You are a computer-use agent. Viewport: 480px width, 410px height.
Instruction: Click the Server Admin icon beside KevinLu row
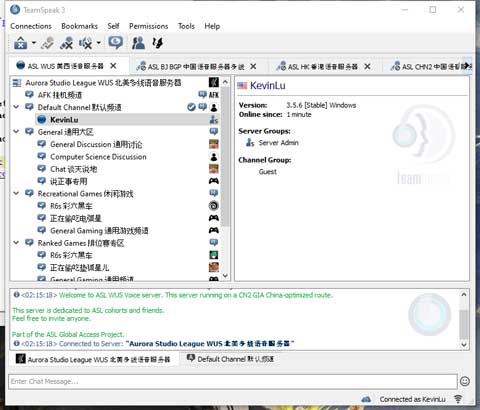(x=214, y=119)
